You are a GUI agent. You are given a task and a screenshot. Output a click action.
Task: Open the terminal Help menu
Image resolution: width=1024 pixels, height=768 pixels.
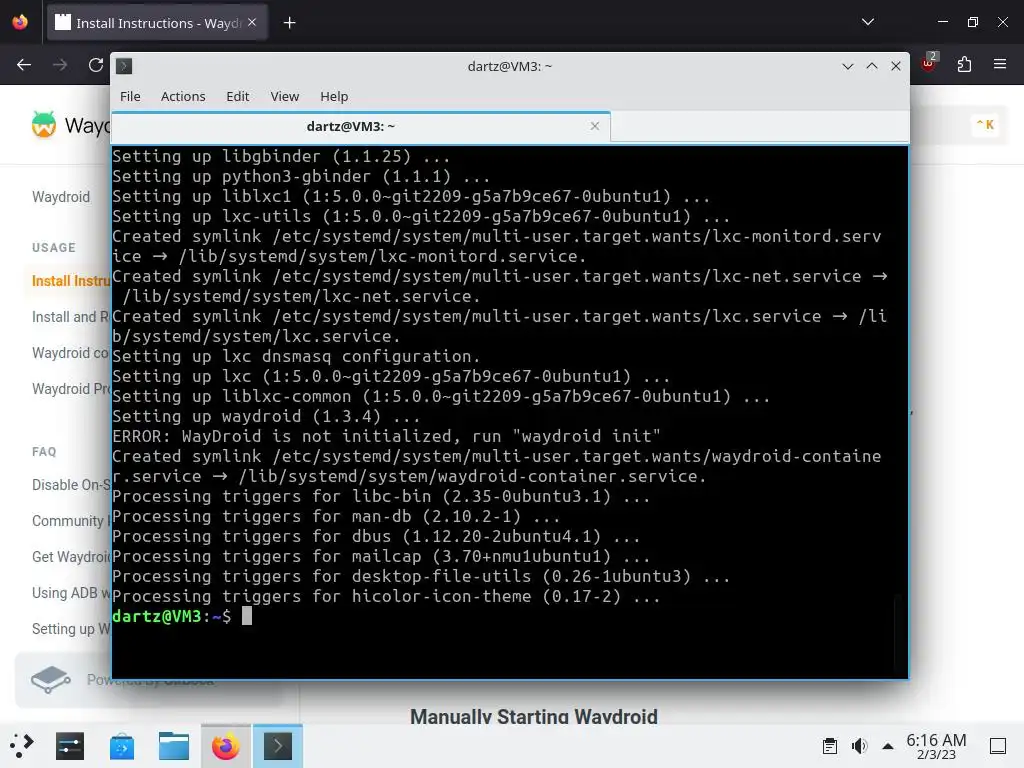[x=334, y=96]
